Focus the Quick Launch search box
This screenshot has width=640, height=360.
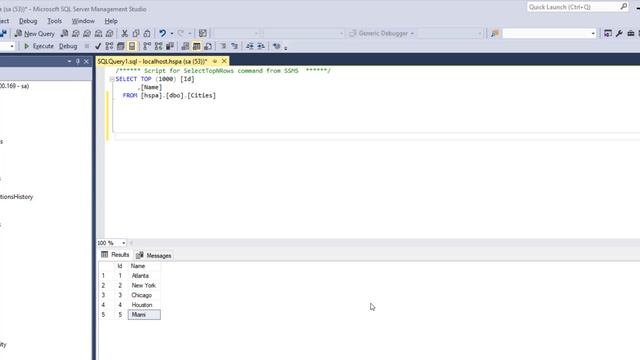point(573,7)
